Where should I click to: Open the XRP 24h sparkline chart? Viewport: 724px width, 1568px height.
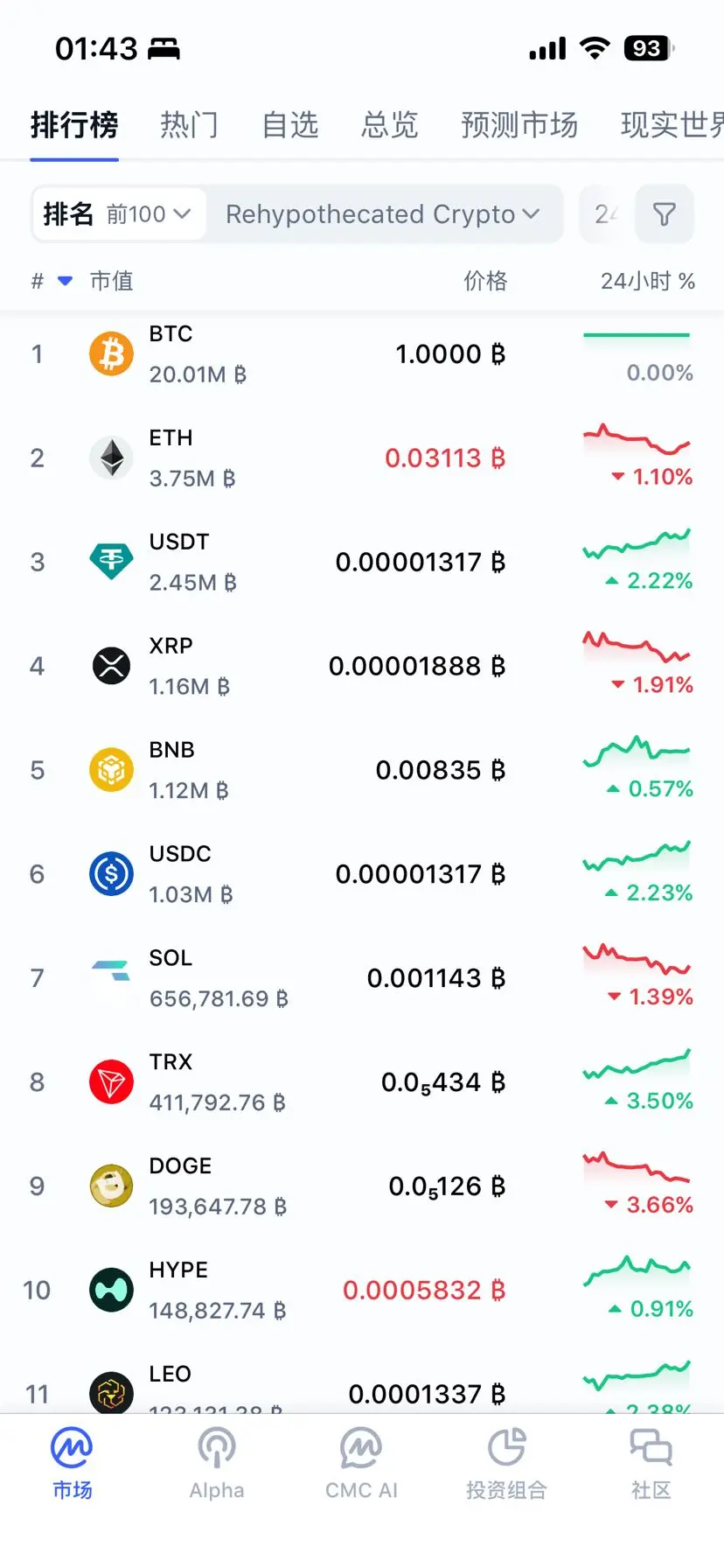(x=637, y=647)
